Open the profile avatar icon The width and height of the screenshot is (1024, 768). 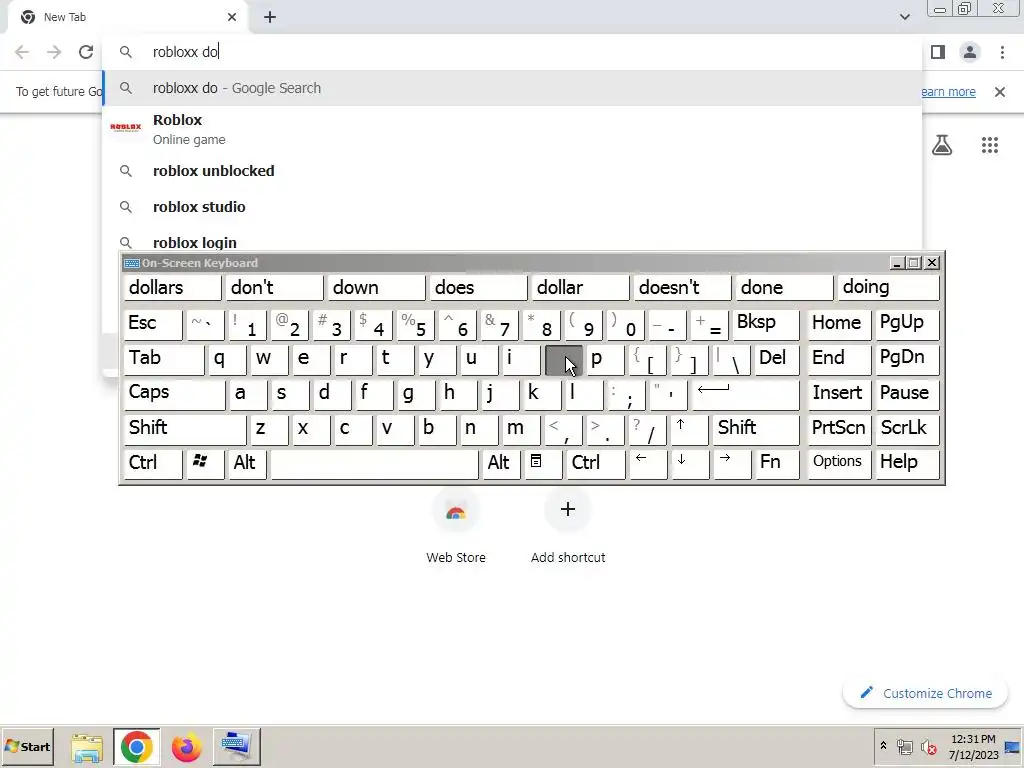pos(970,52)
